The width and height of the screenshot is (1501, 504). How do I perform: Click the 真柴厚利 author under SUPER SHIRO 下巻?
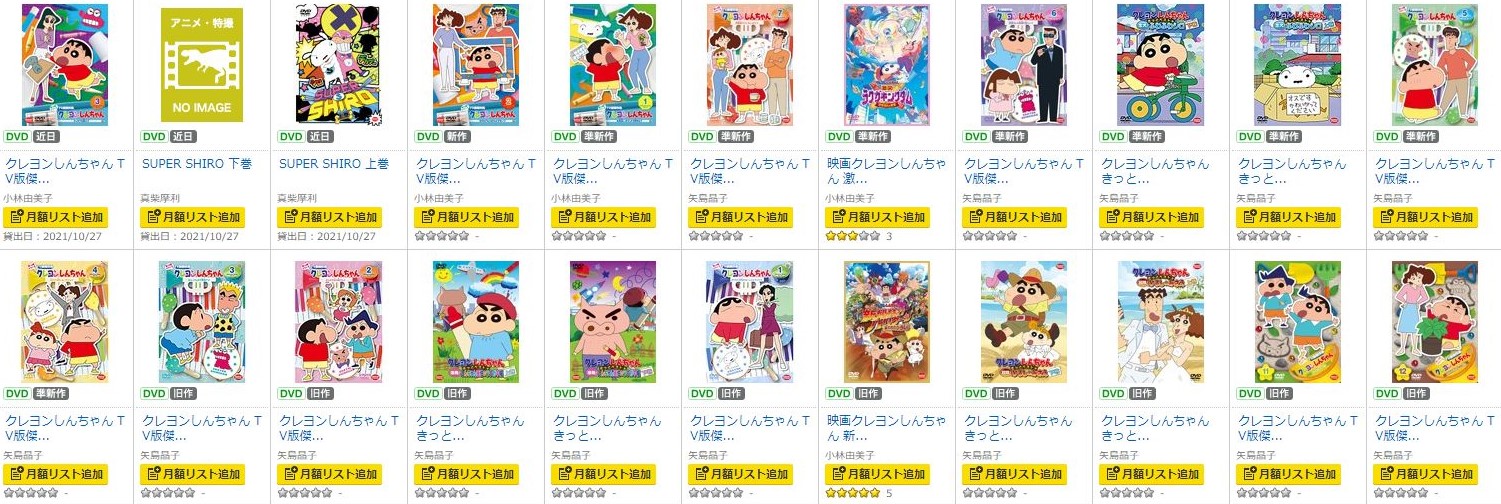(x=157, y=198)
